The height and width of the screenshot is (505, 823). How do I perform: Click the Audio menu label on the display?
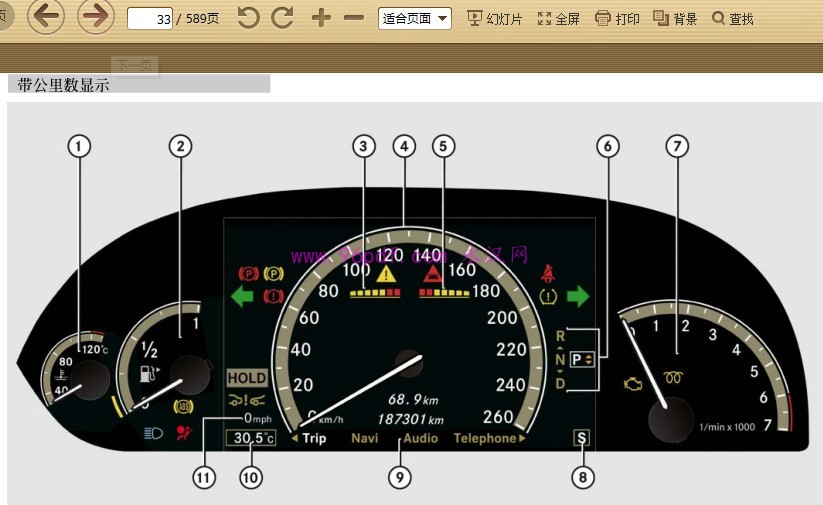click(420, 438)
